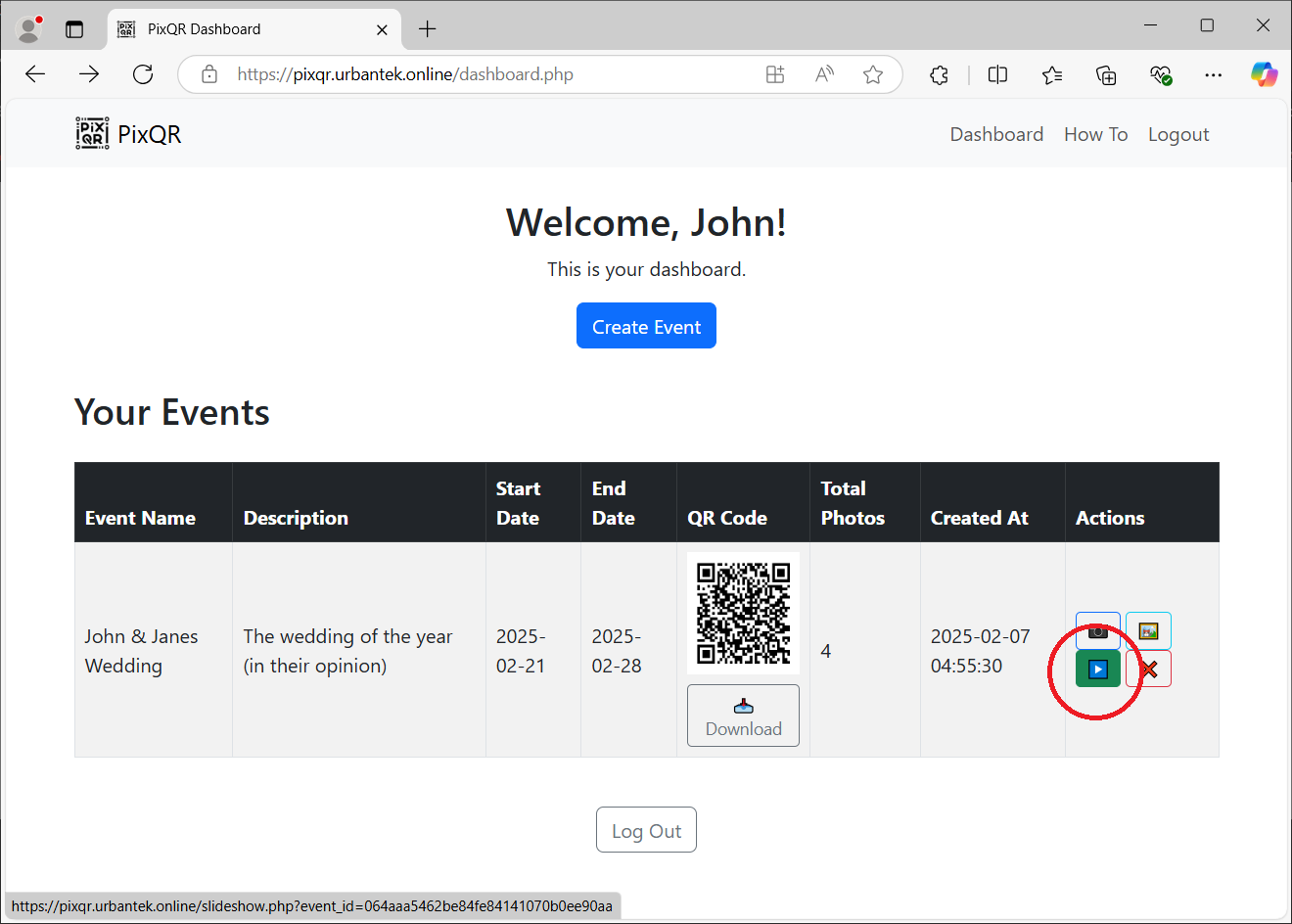Open the camera action for the wedding event

pyautogui.click(x=1097, y=629)
